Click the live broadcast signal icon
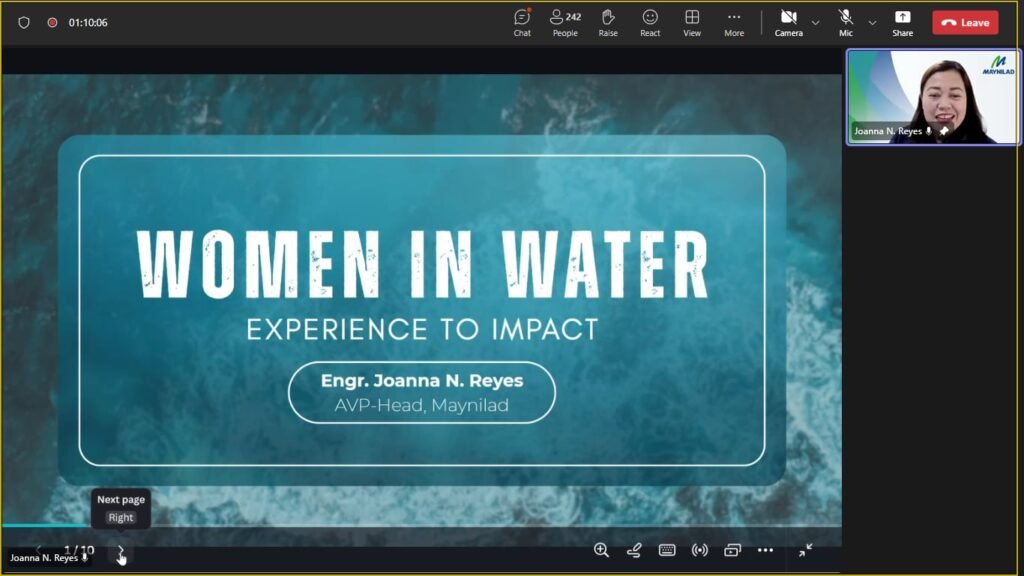This screenshot has width=1024, height=576. (x=700, y=550)
